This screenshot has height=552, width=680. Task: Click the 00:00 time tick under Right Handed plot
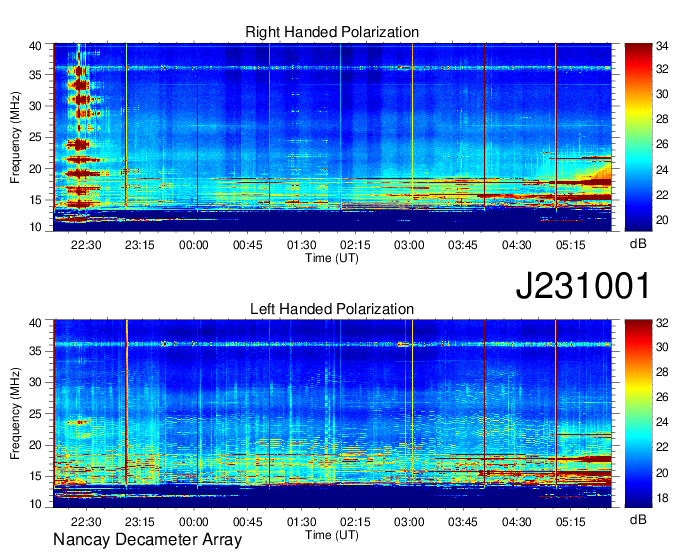[x=193, y=245]
